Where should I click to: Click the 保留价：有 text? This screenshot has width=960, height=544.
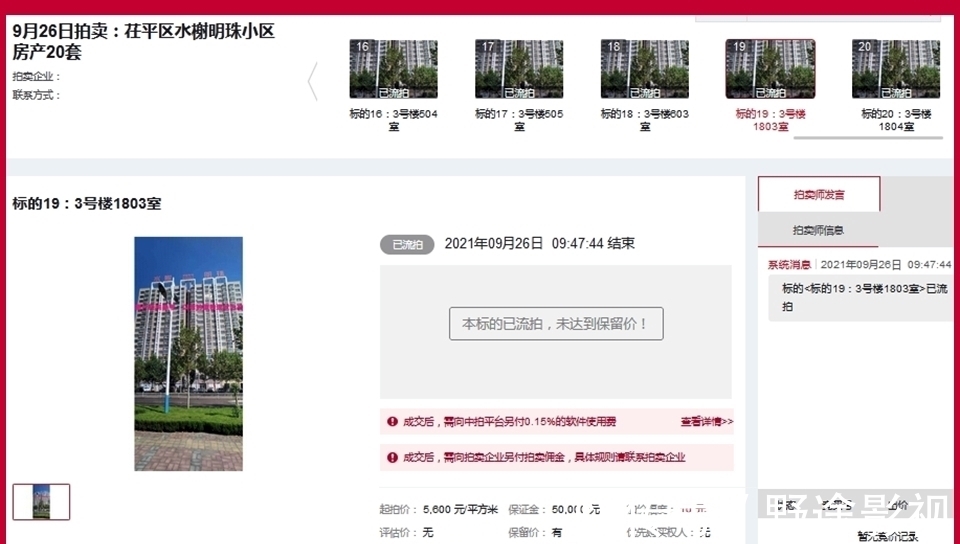point(535,532)
